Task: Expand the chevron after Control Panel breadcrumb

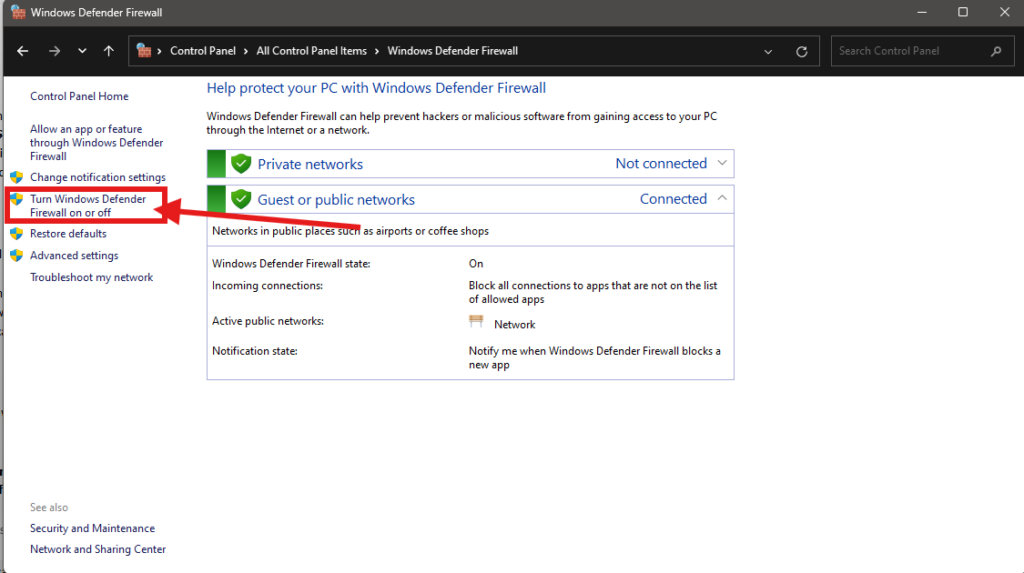Action: (246, 51)
